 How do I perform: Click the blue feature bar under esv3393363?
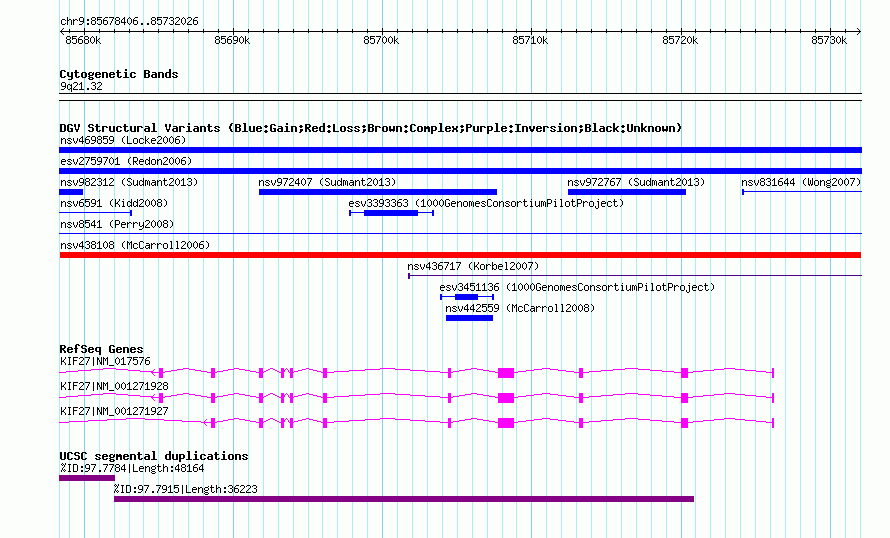391,213
